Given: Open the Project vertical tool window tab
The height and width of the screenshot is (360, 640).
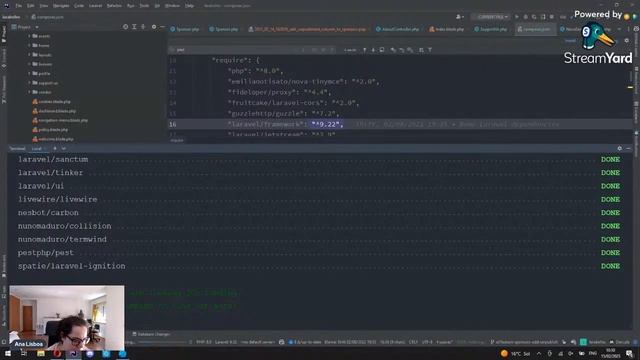Looking at the screenshot, I should [x=4, y=34].
